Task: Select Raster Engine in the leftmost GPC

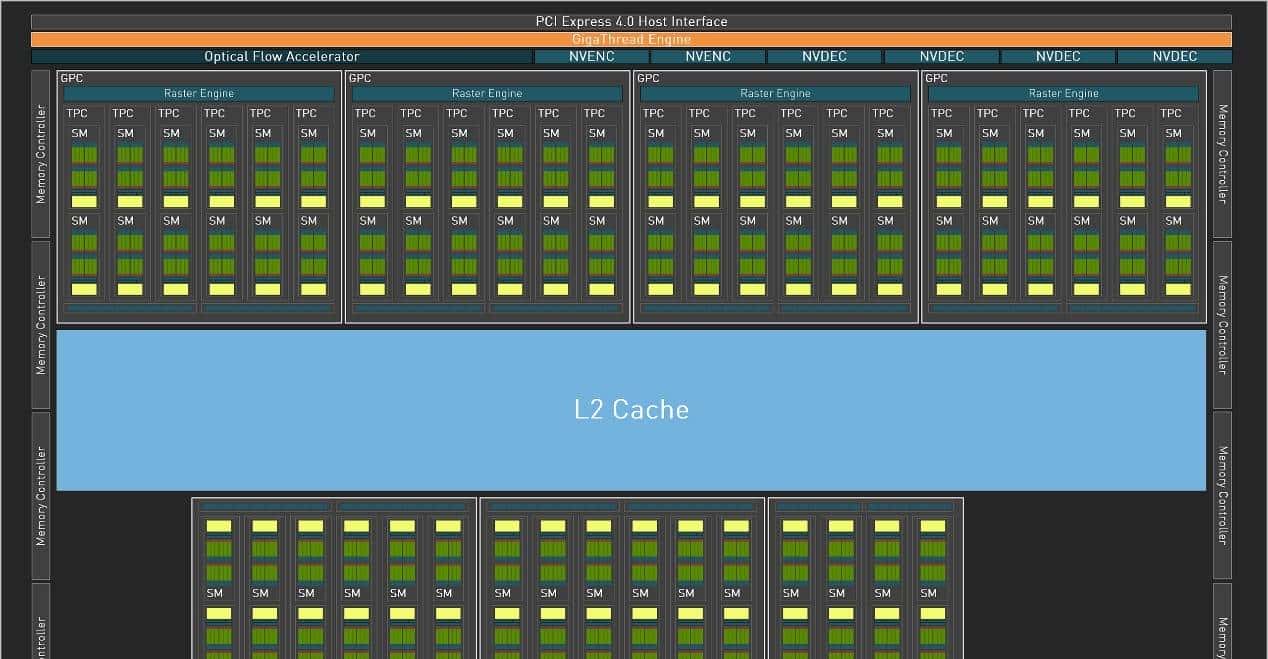Action: [x=198, y=94]
